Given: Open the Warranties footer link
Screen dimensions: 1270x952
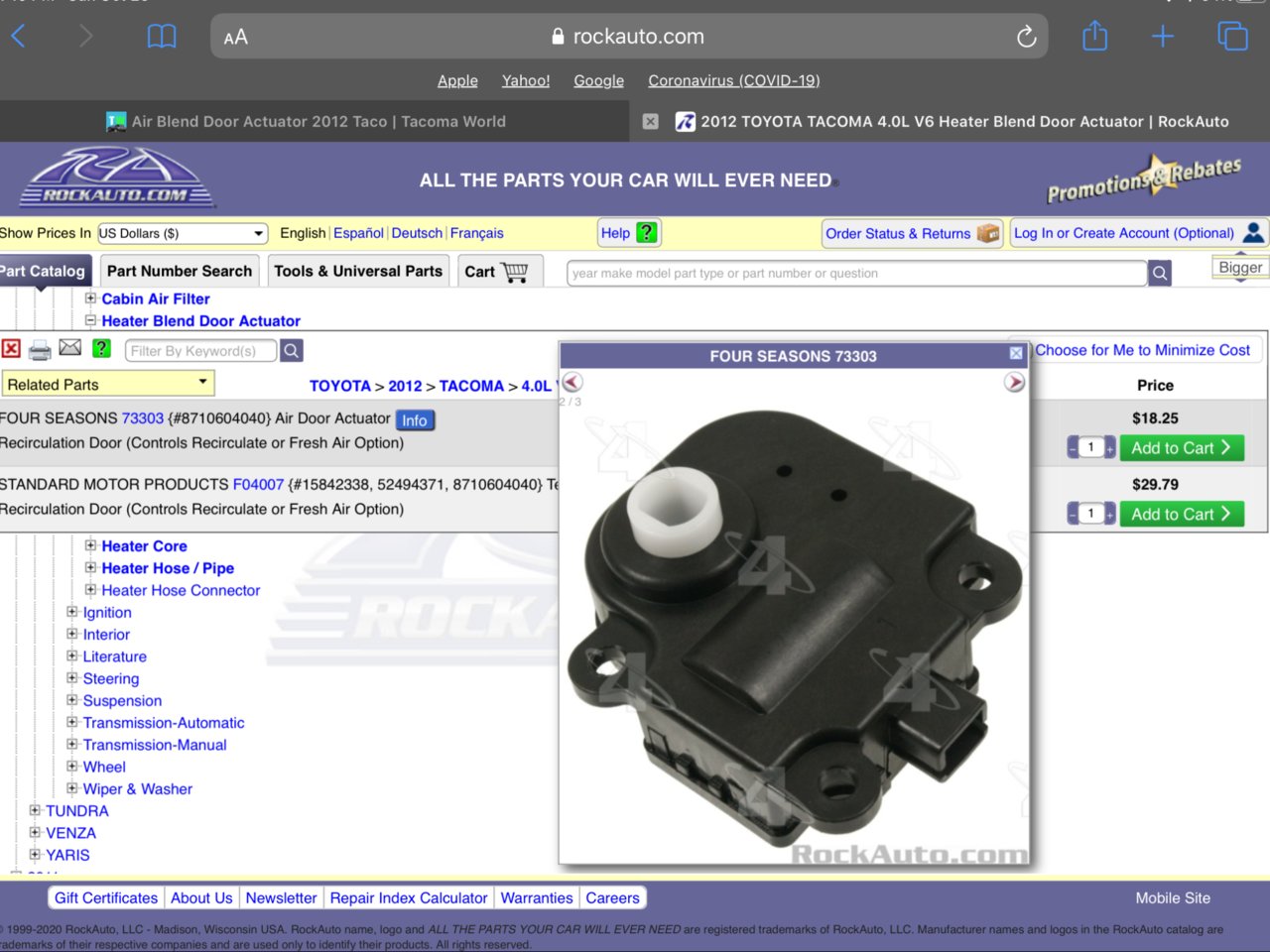Looking at the screenshot, I should click(x=537, y=897).
